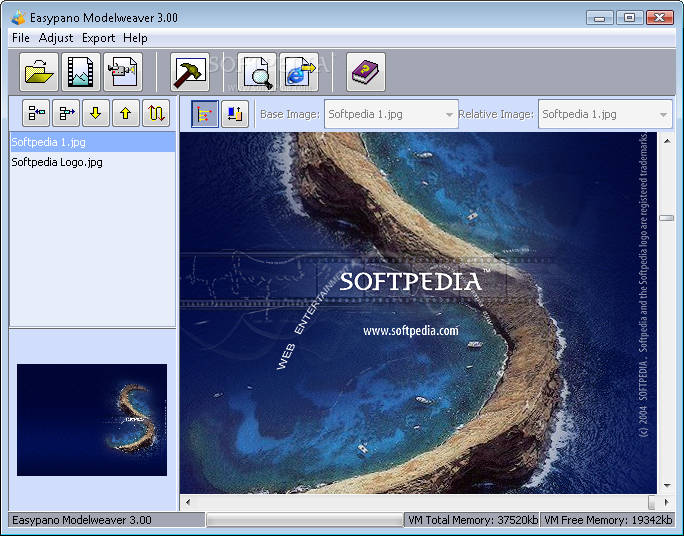This screenshot has height=536, width=684.
Task: Click the yellow up arrow icon
Action: pyautogui.click(x=126, y=113)
